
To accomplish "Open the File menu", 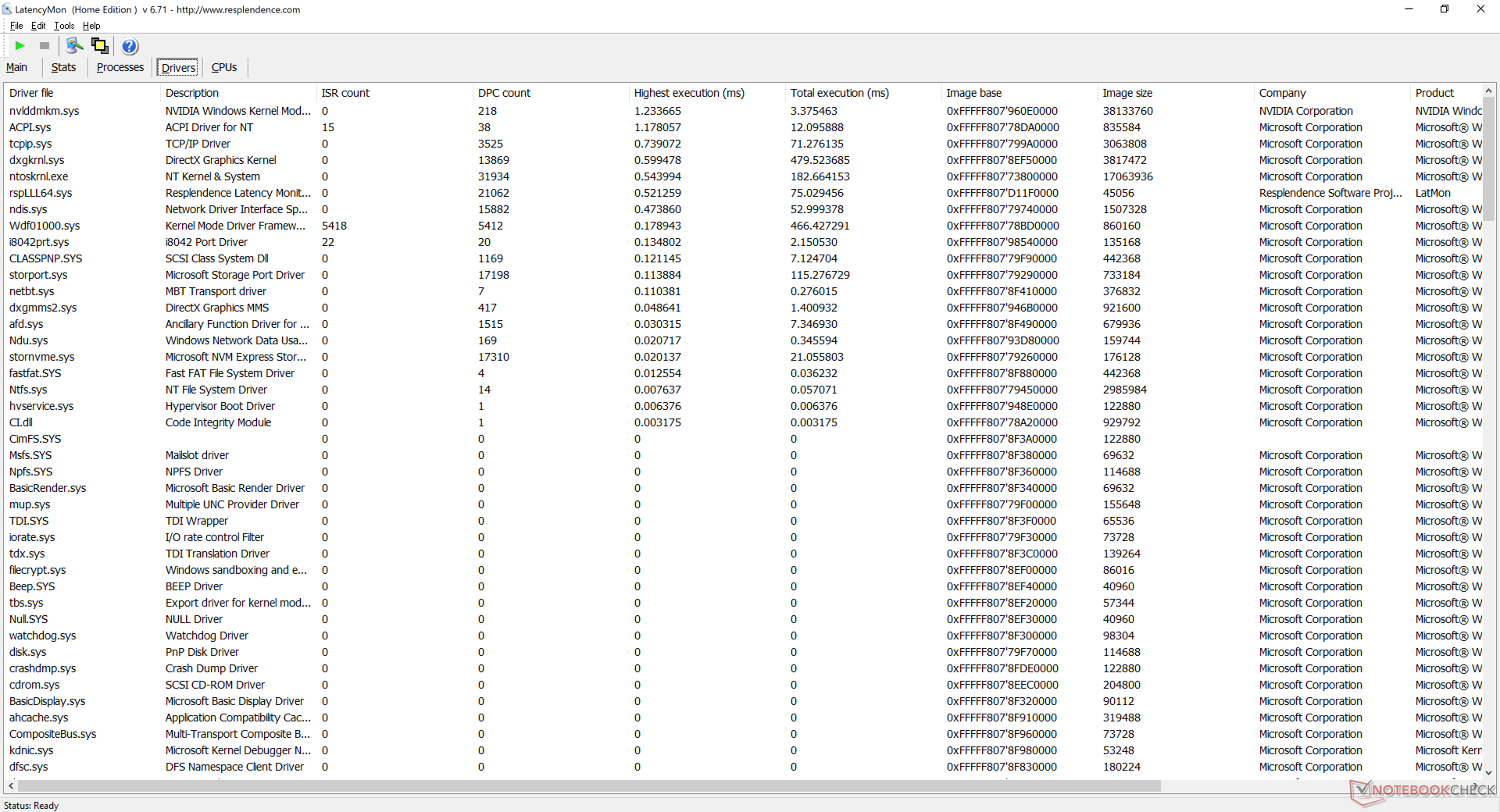I will (x=16, y=26).
